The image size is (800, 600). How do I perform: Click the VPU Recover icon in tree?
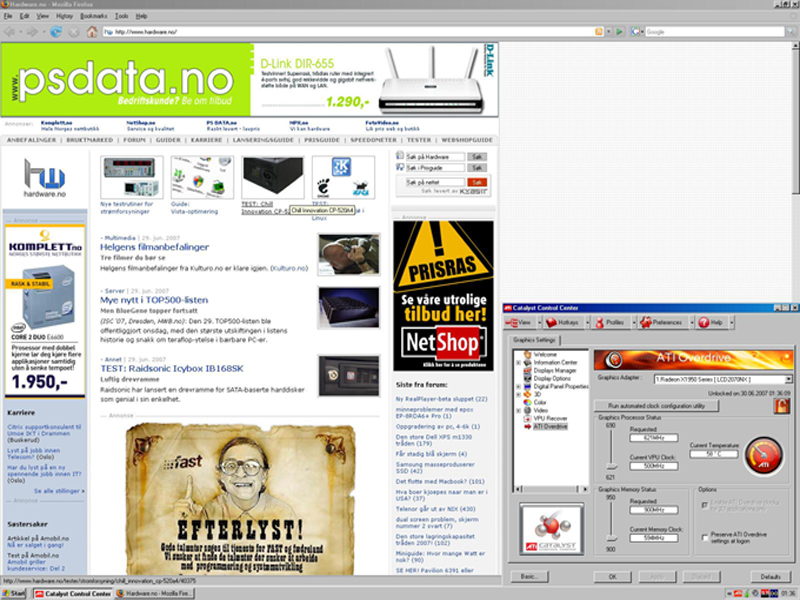click(528, 418)
